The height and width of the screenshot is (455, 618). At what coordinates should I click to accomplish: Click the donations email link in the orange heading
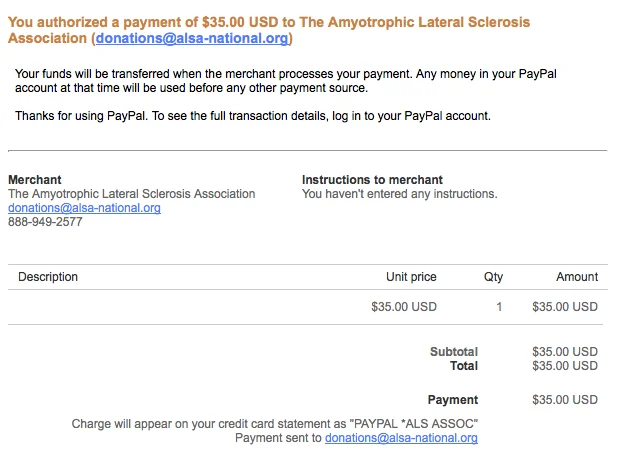[191, 39]
